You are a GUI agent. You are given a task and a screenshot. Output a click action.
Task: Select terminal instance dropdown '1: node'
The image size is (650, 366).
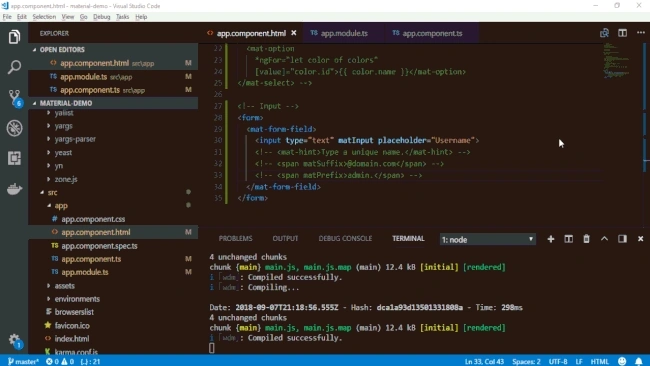(488, 240)
